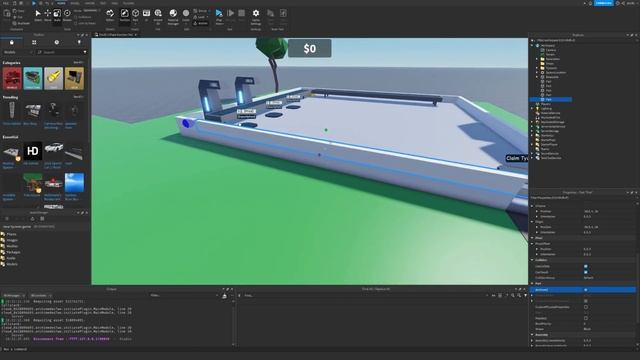
Task: Switch to the AVATAR ribbon tab
Action: (x=89, y=3)
